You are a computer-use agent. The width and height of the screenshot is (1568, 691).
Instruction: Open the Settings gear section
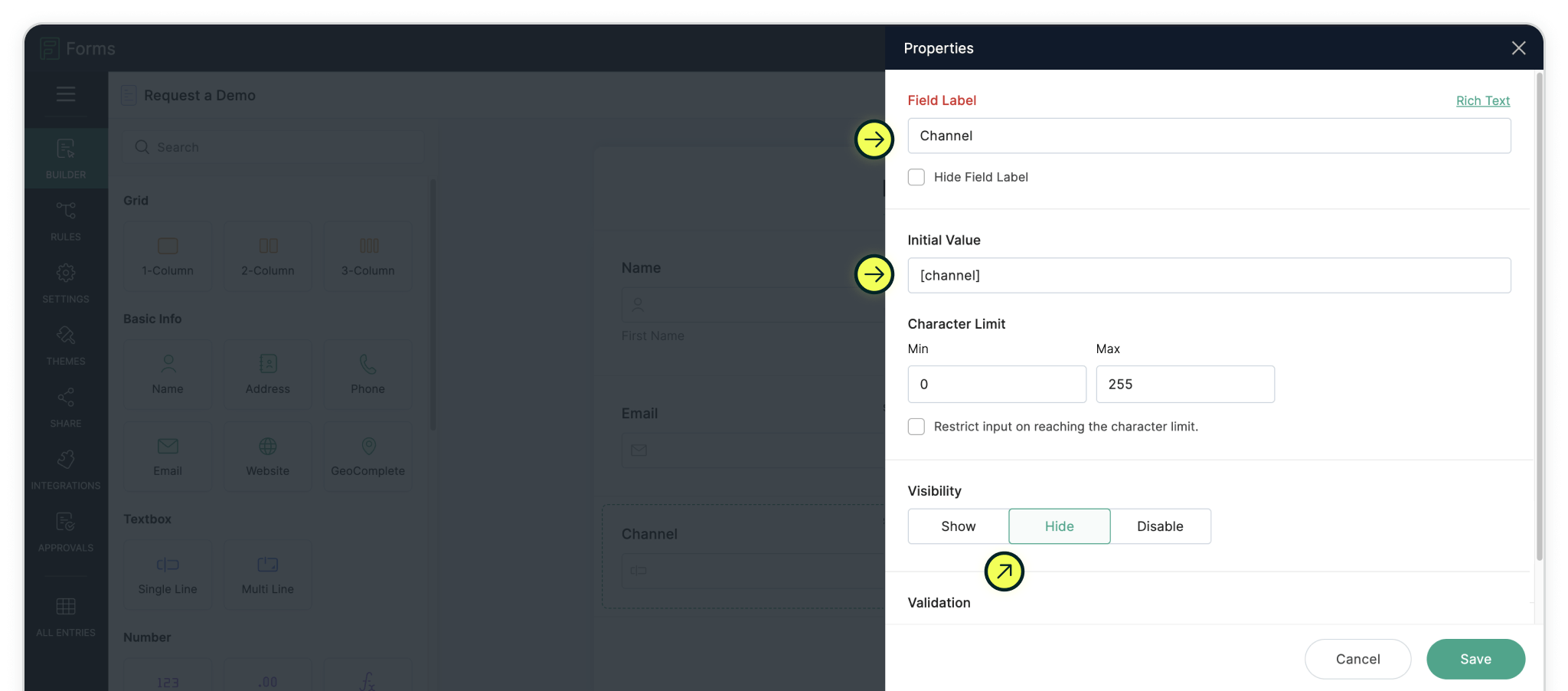(x=66, y=283)
